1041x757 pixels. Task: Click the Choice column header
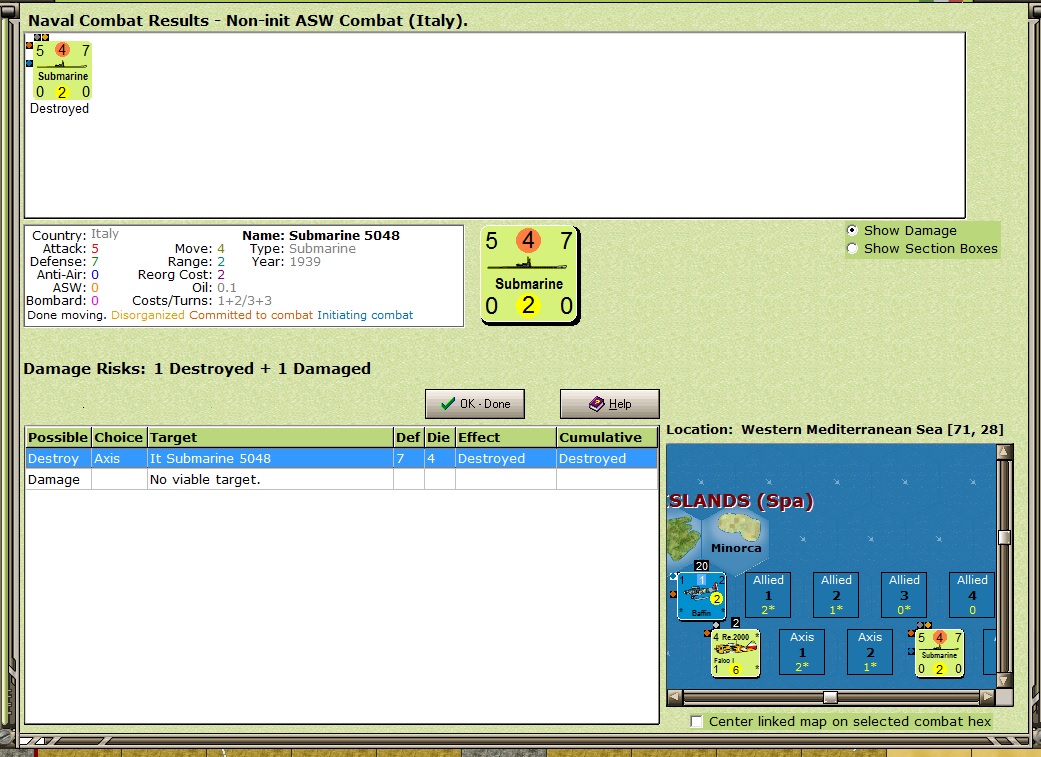(119, 437)
